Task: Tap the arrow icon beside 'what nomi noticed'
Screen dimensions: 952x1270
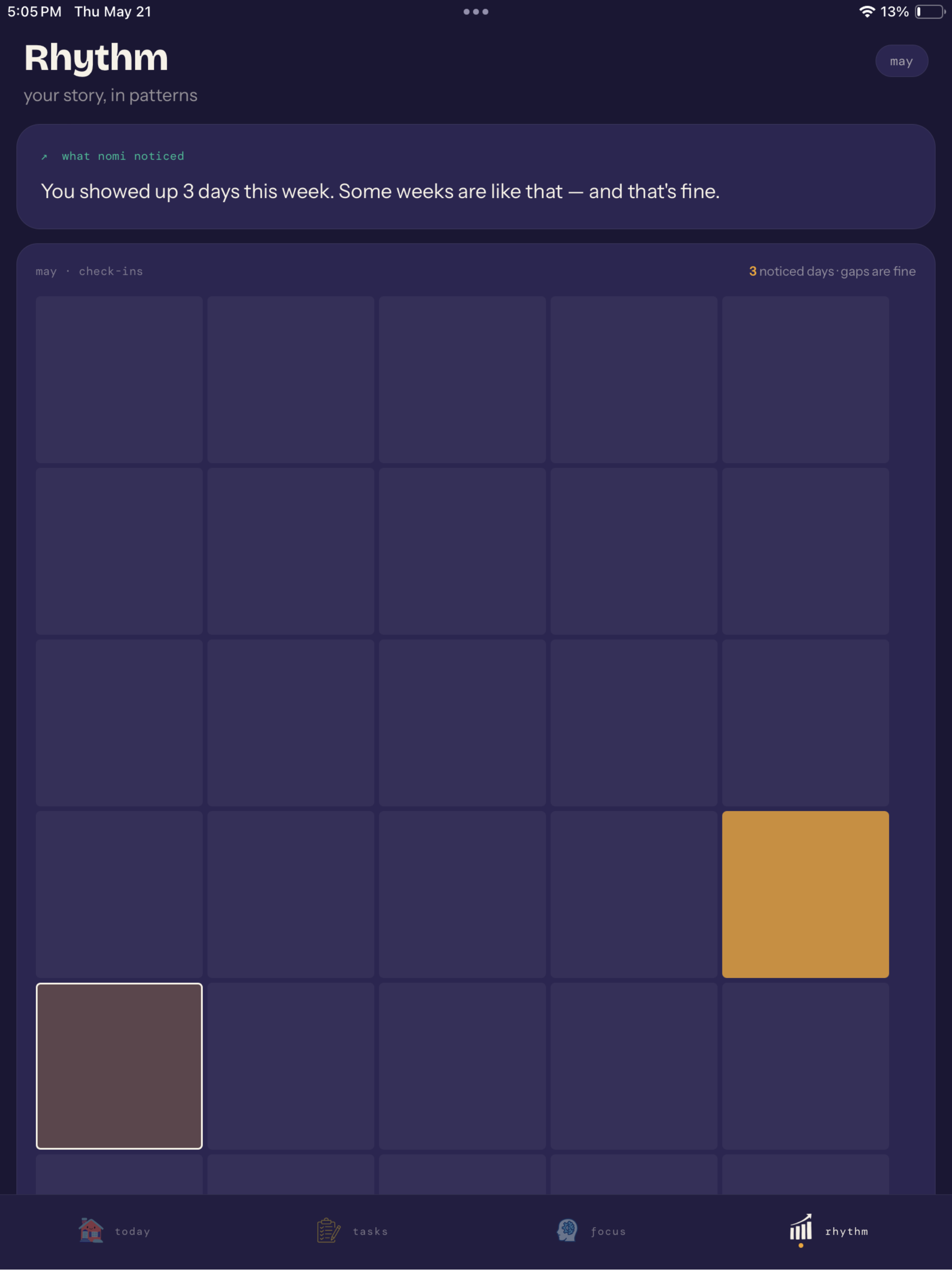Action: (44, 157)
